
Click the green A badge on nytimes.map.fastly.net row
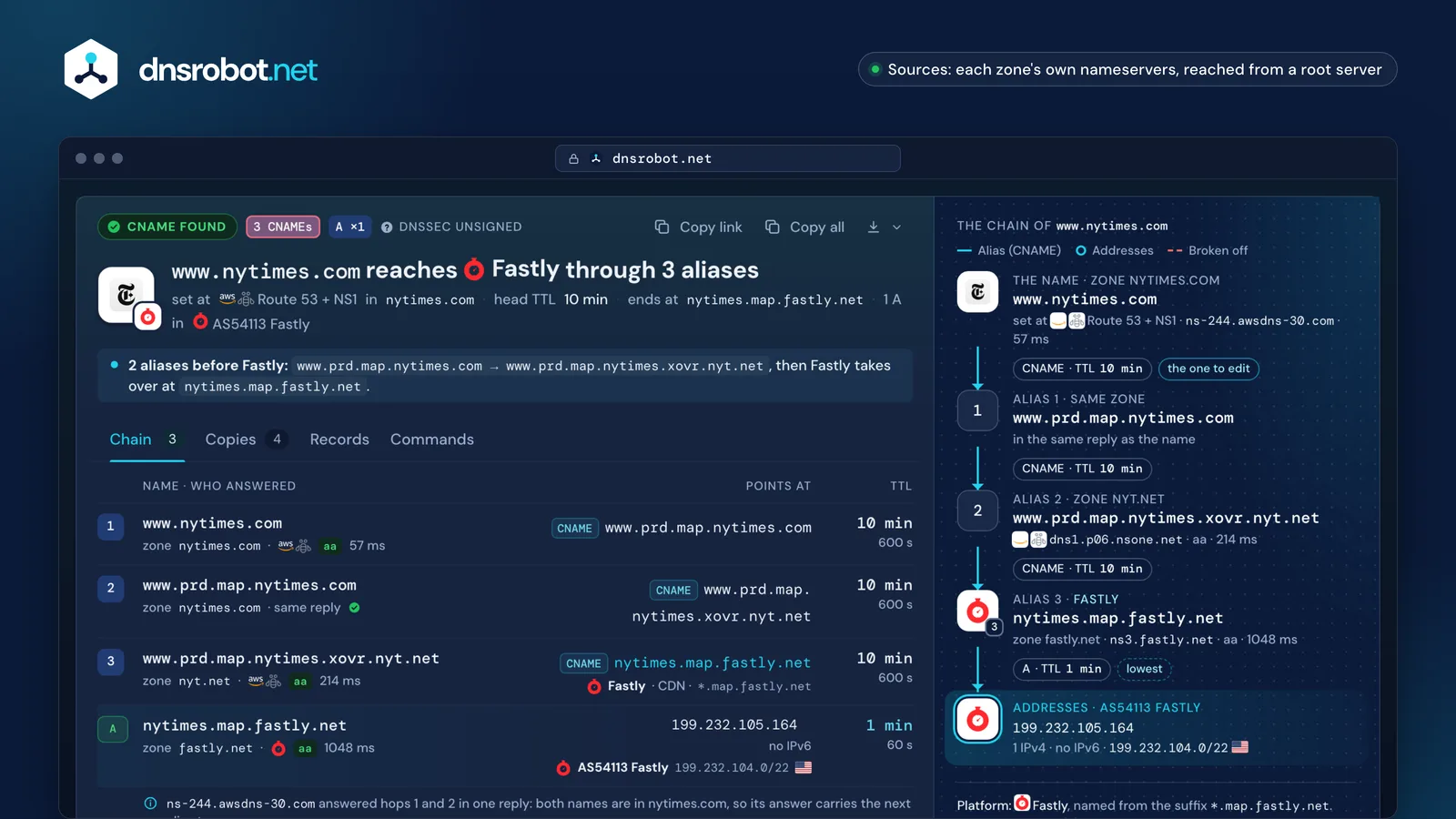pyautogui.click(x=113, y=729)
